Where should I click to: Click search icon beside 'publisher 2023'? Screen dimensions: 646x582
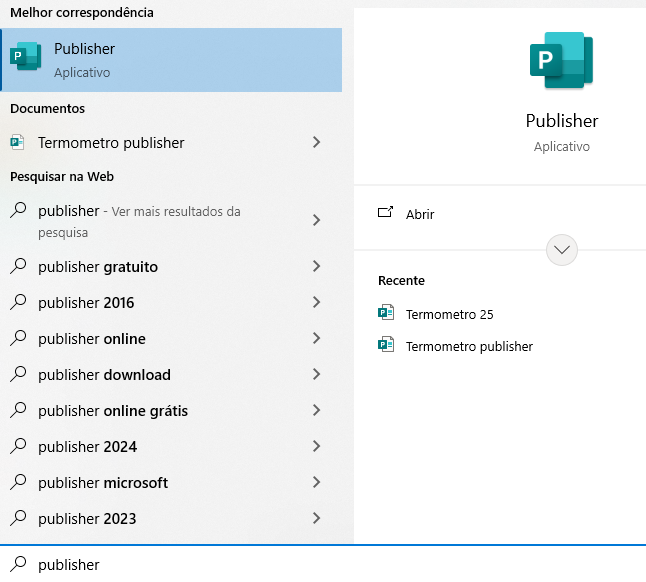[18, 518]
